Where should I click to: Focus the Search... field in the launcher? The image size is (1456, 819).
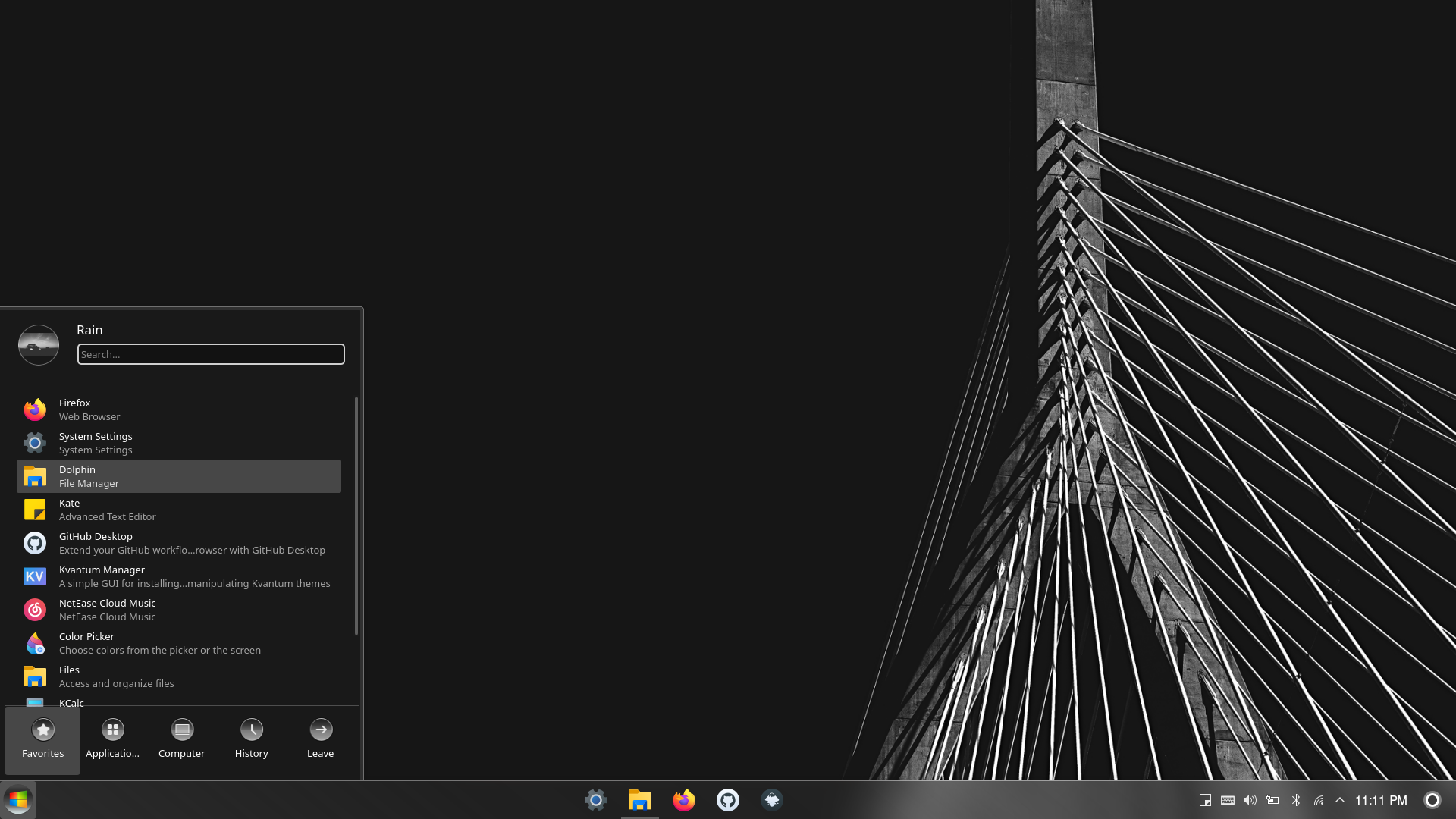pyautogui.click(x=211, y=354)
